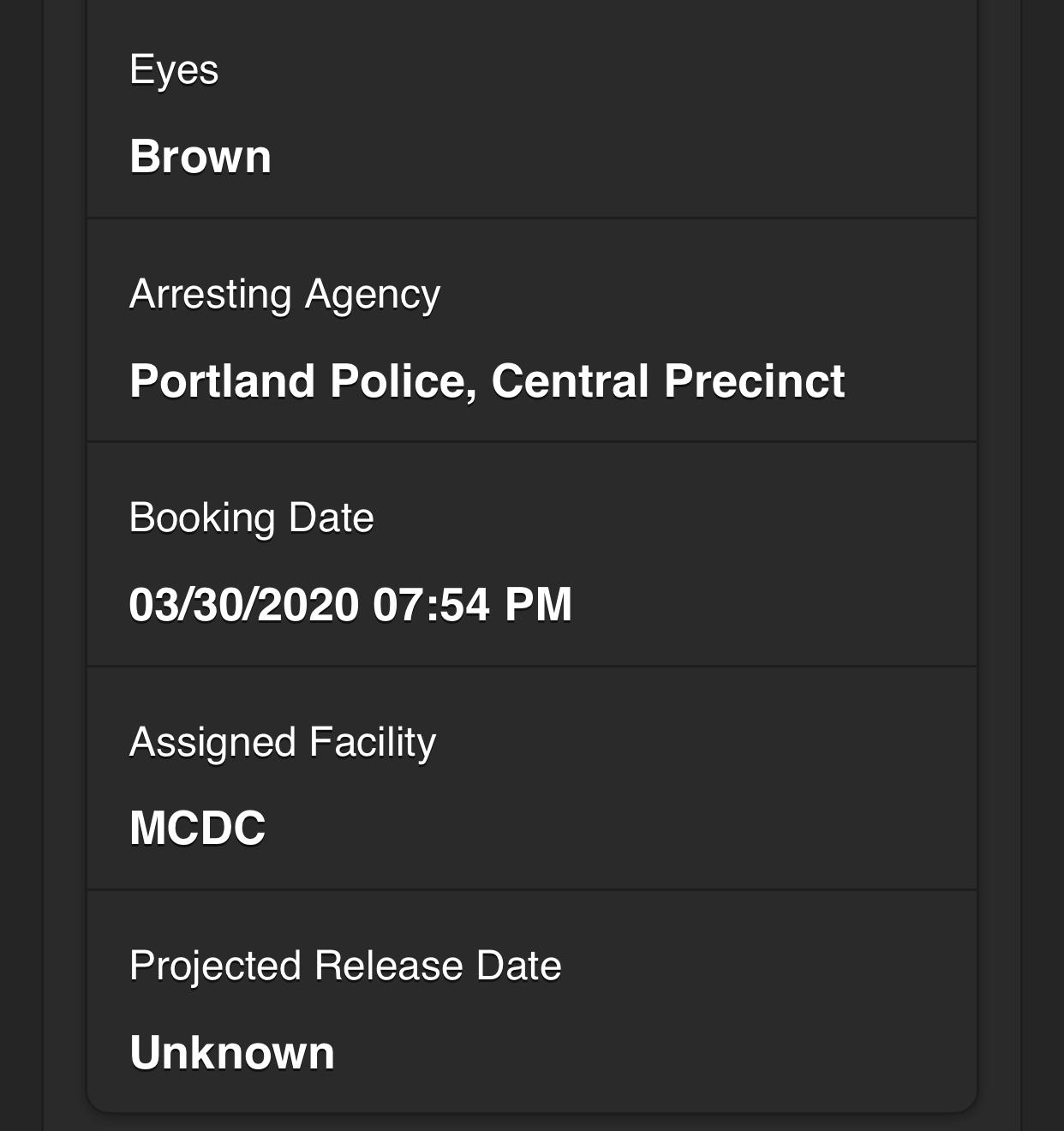Click the word Booking in the label

[202, 519]
